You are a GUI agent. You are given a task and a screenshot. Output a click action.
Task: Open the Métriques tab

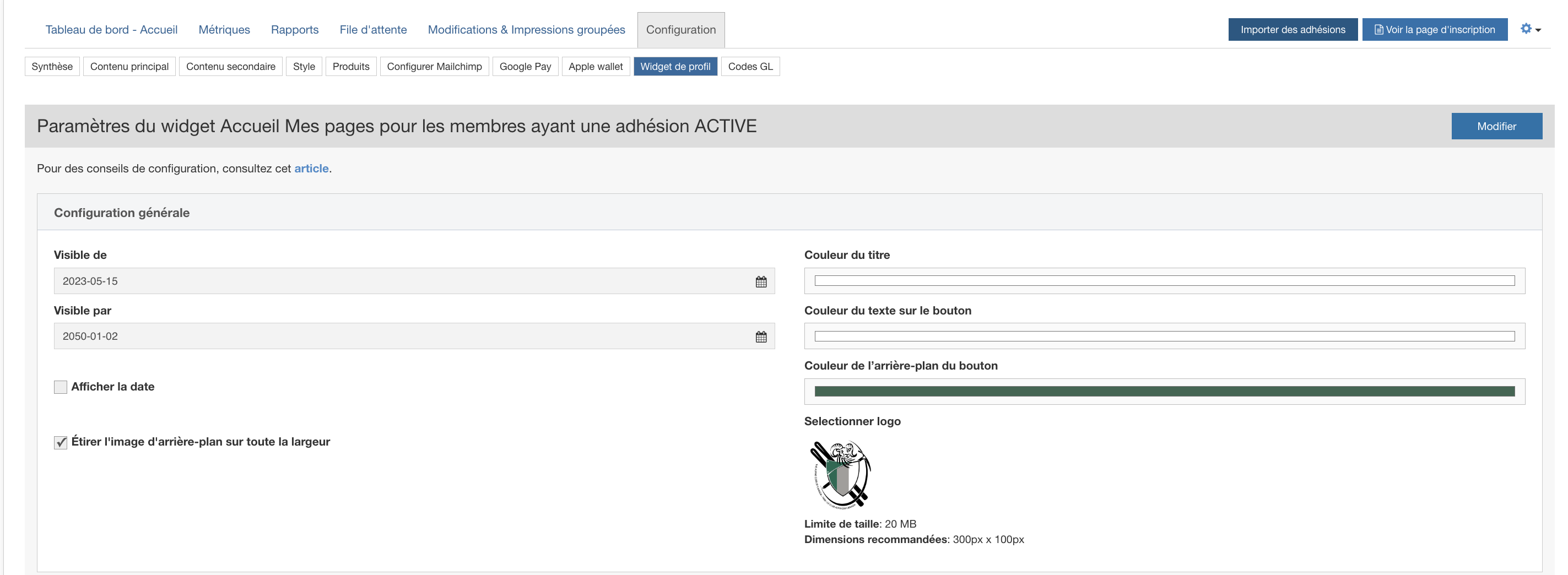[224, 30]
